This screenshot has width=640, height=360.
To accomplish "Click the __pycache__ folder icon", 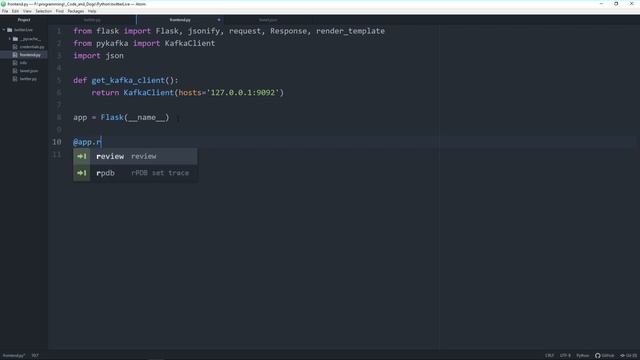I will click(16, 39).
